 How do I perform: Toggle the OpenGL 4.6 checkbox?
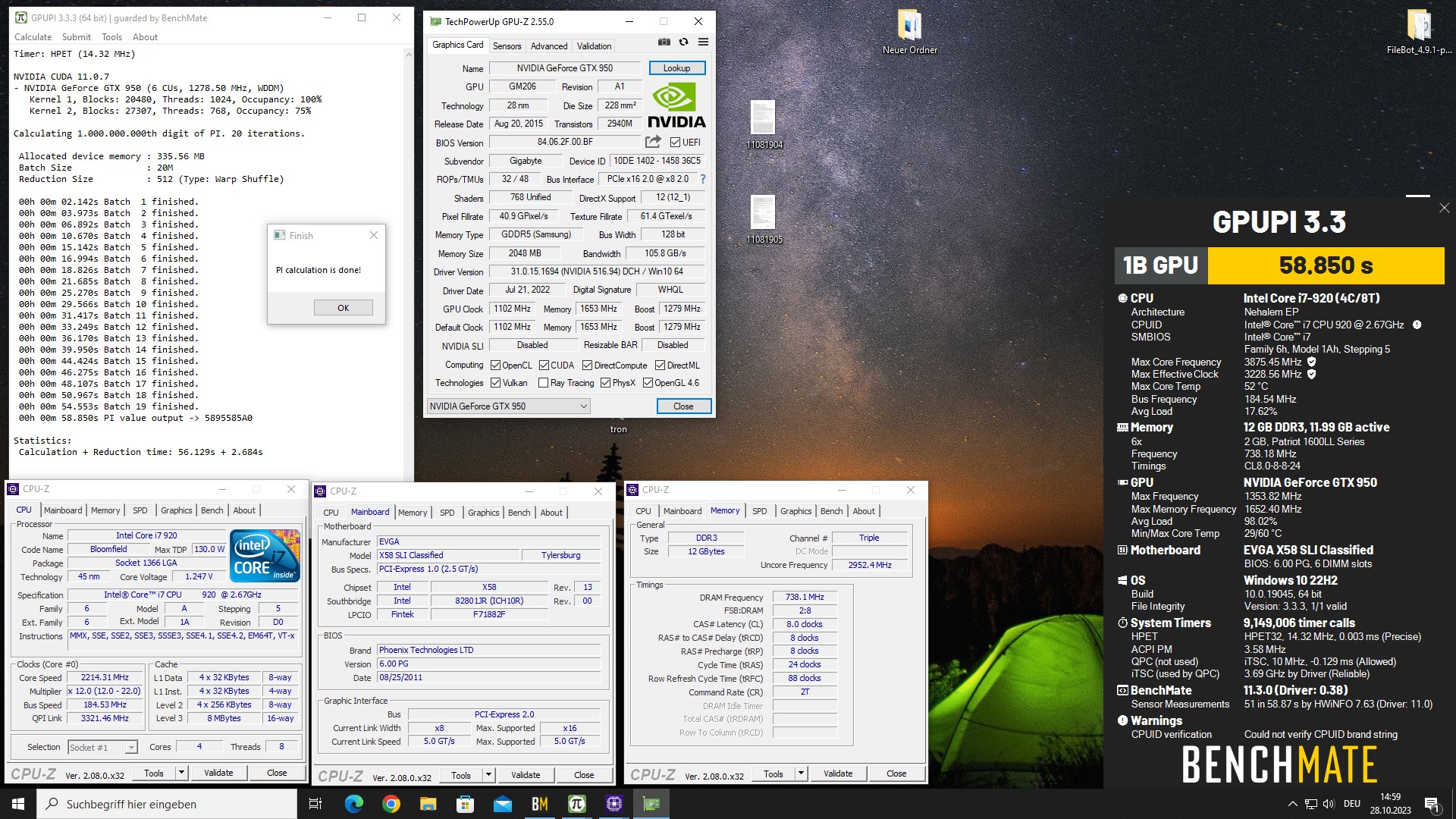pyautogui.click(x=648, y=383)
